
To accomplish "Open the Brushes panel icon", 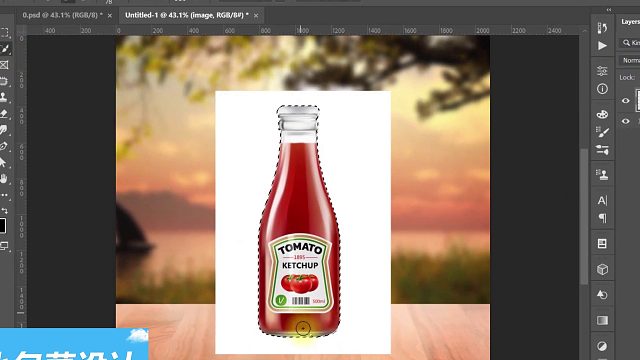I will point(602,132).
